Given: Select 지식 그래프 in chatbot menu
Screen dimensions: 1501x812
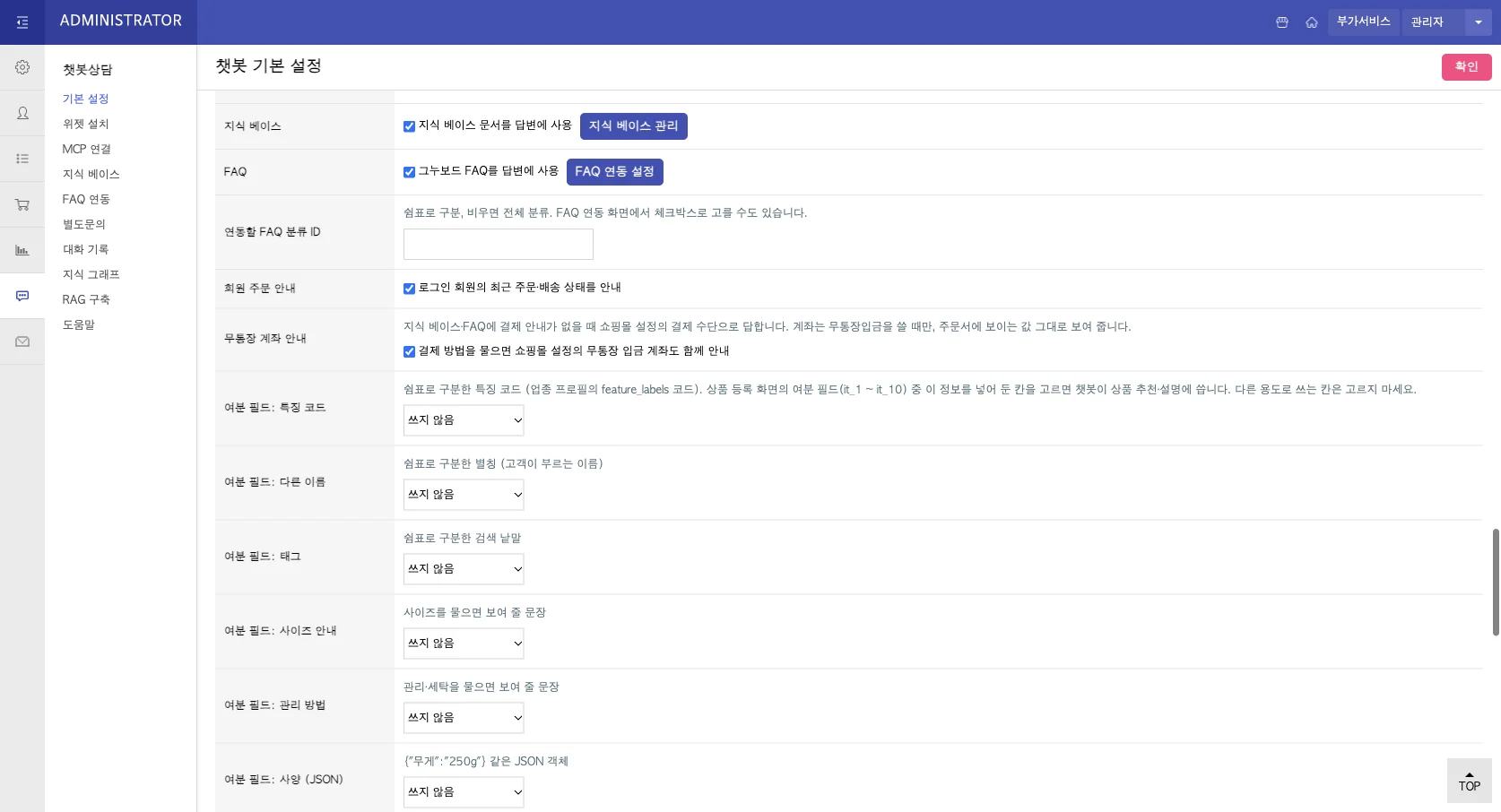Looking at the screenshot, I should point(91,274).
